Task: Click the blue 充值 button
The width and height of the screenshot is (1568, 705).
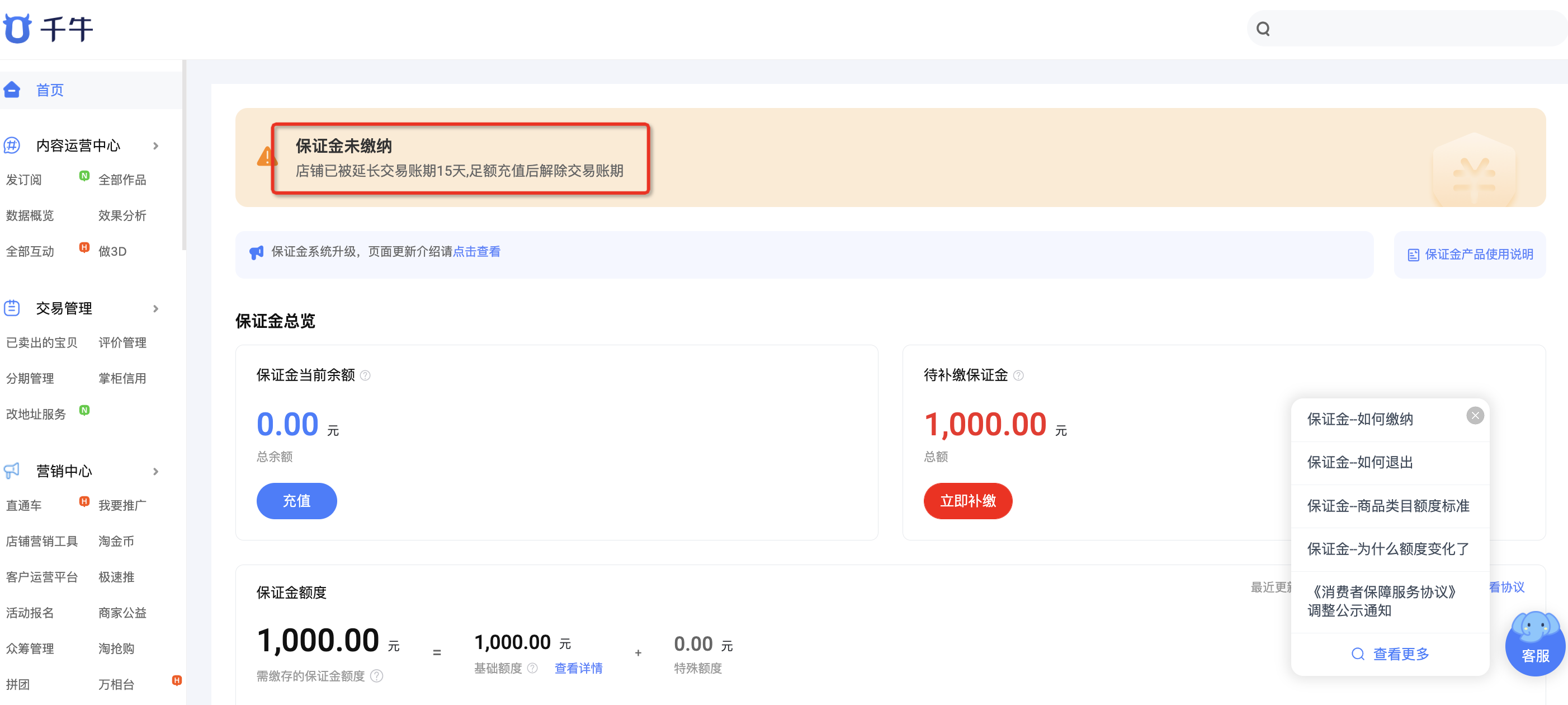Action: click(x=296, y=501)
